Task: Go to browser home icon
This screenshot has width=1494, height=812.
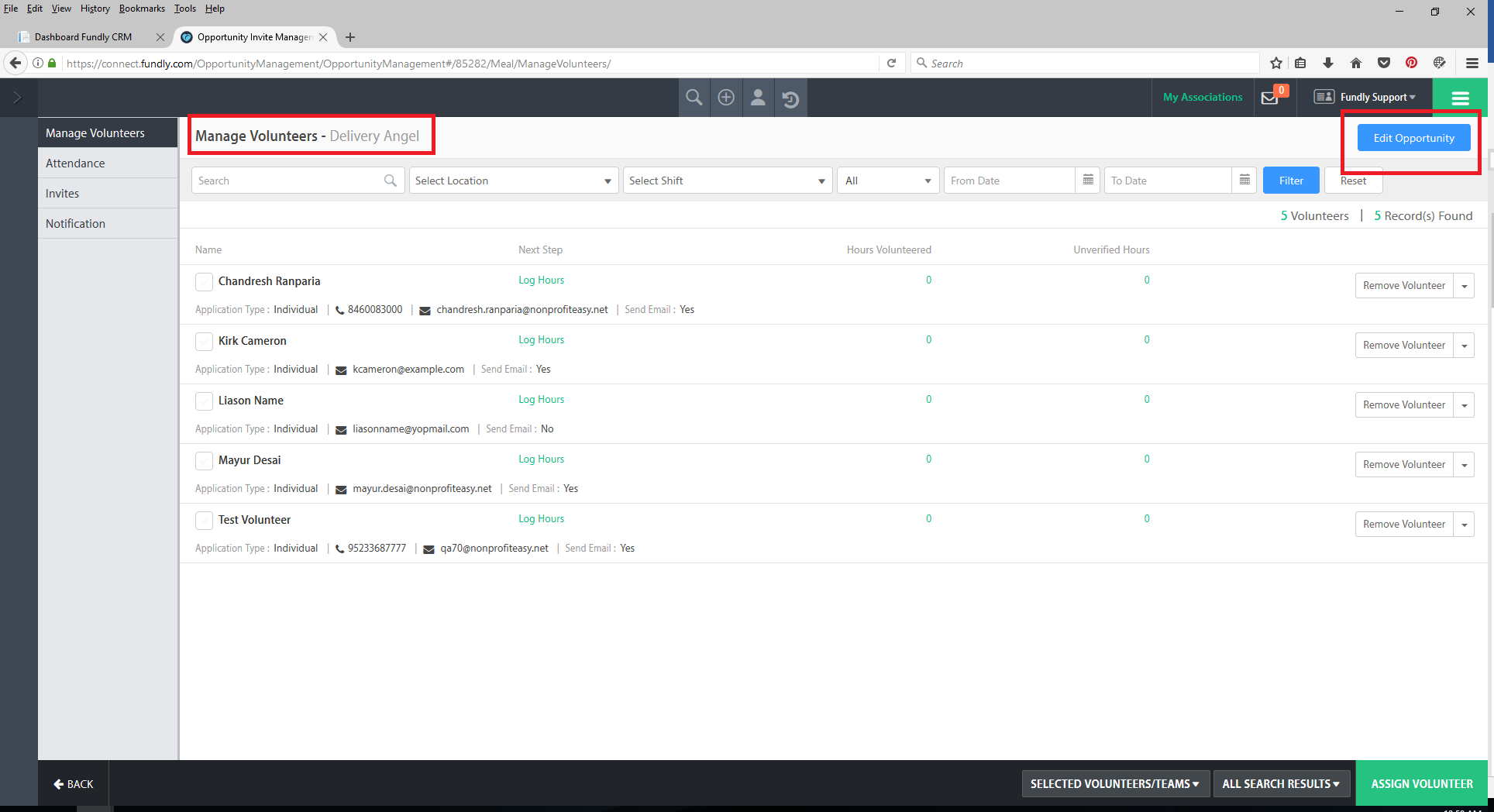Action: [x=1356, y=64]
